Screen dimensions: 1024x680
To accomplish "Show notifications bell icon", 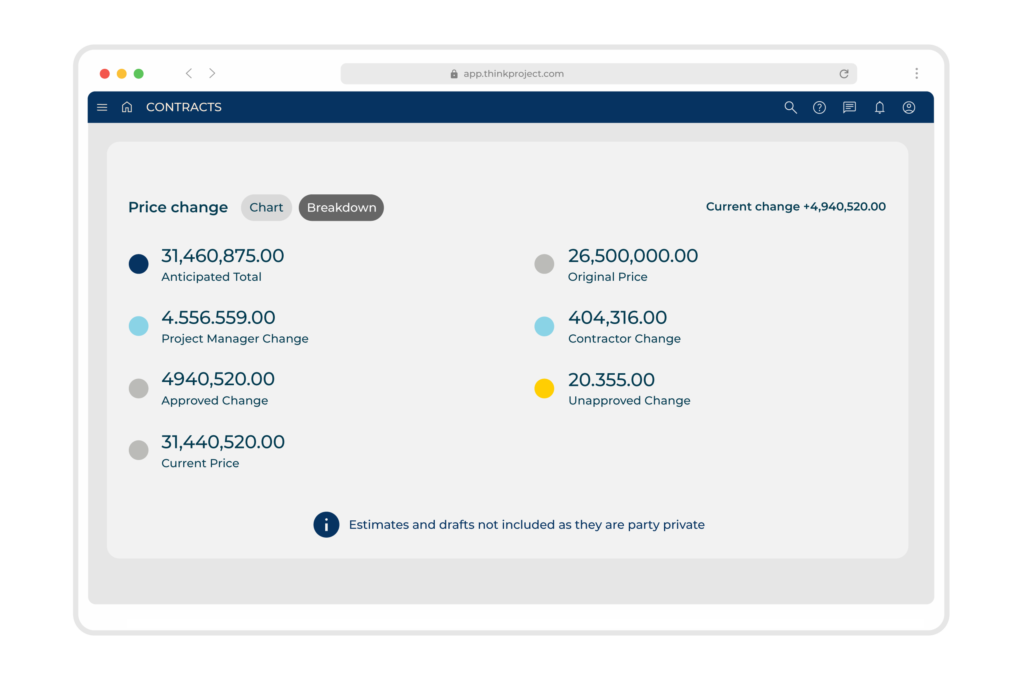I will tap(880, 107).
